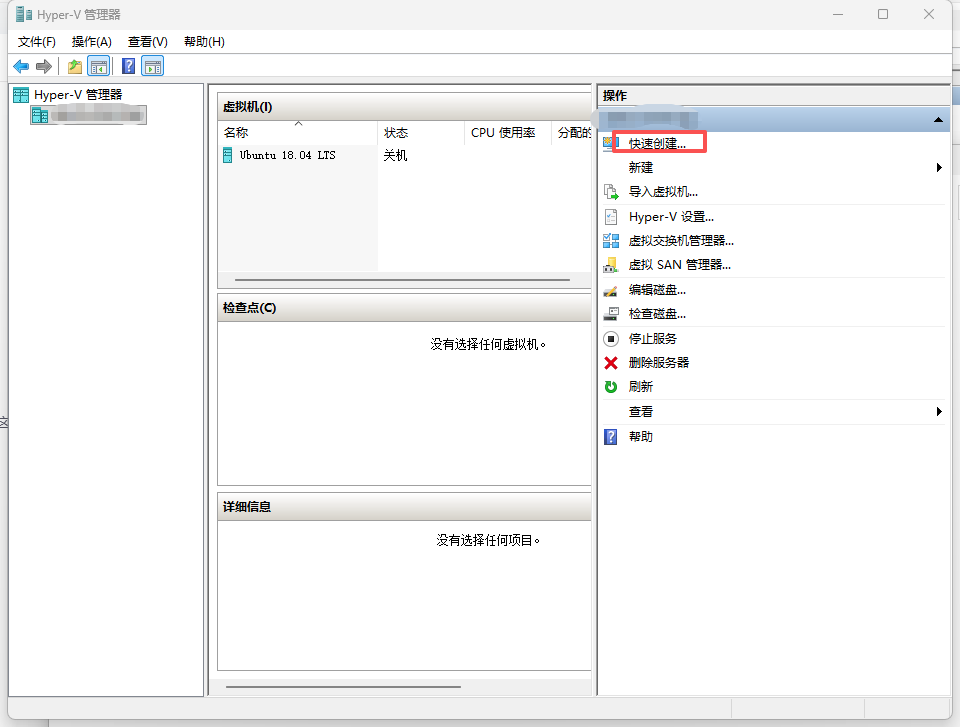
Task: Click the Stop Service icon
Action: click(611, 339)
